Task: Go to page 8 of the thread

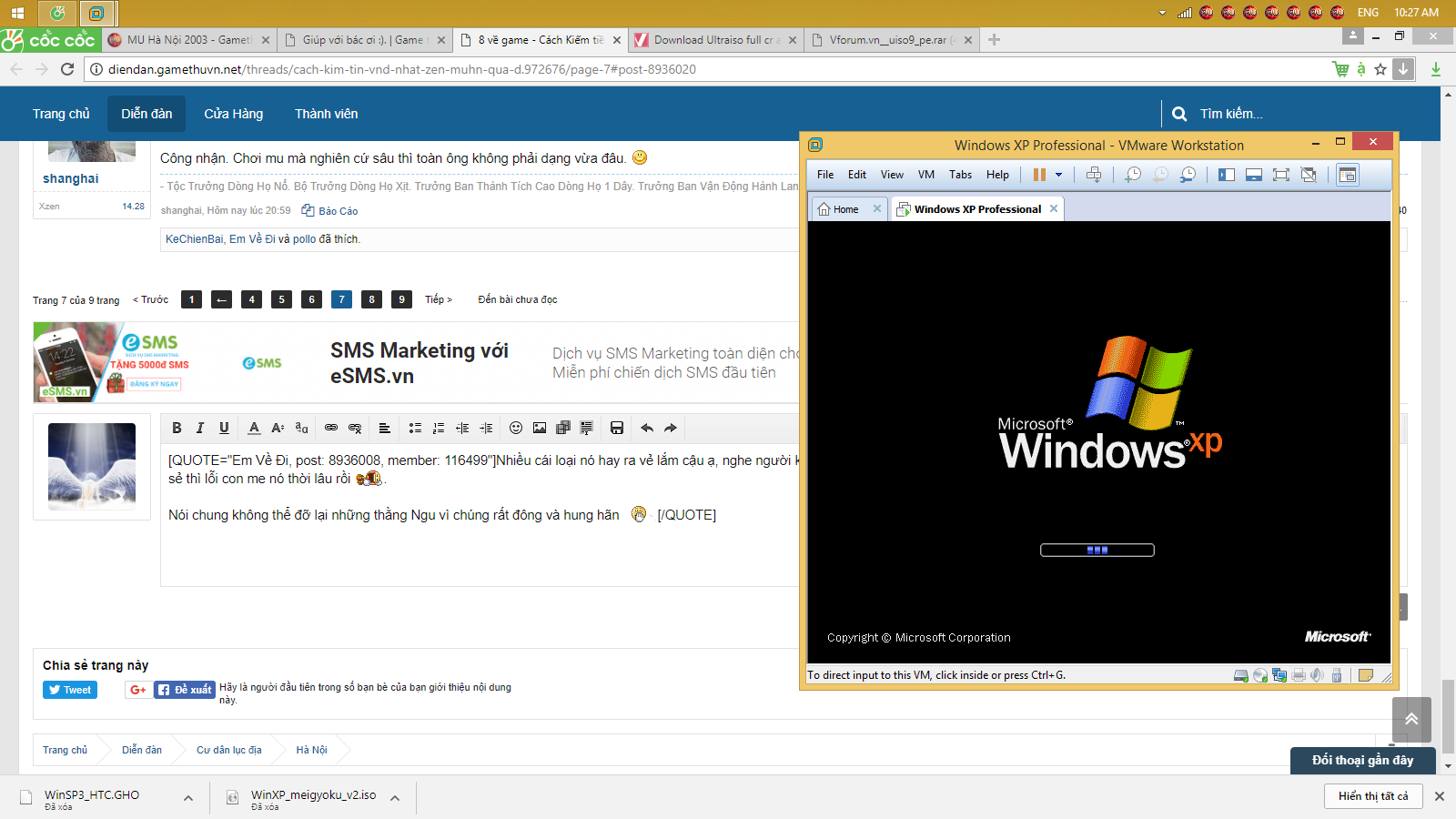Action: [x=371, y=299]
